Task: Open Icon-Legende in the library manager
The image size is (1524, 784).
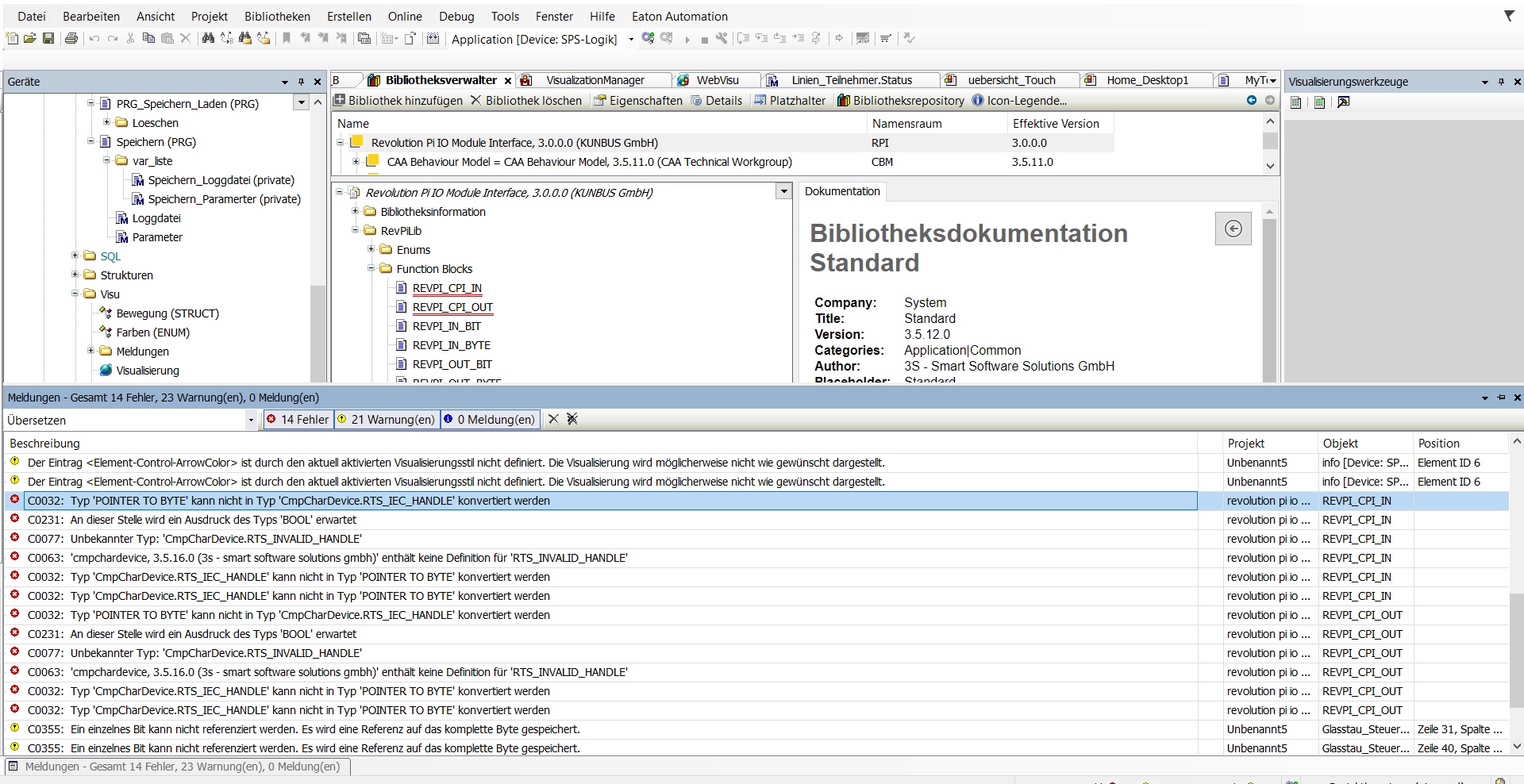Action: [x=1019, y=101]
